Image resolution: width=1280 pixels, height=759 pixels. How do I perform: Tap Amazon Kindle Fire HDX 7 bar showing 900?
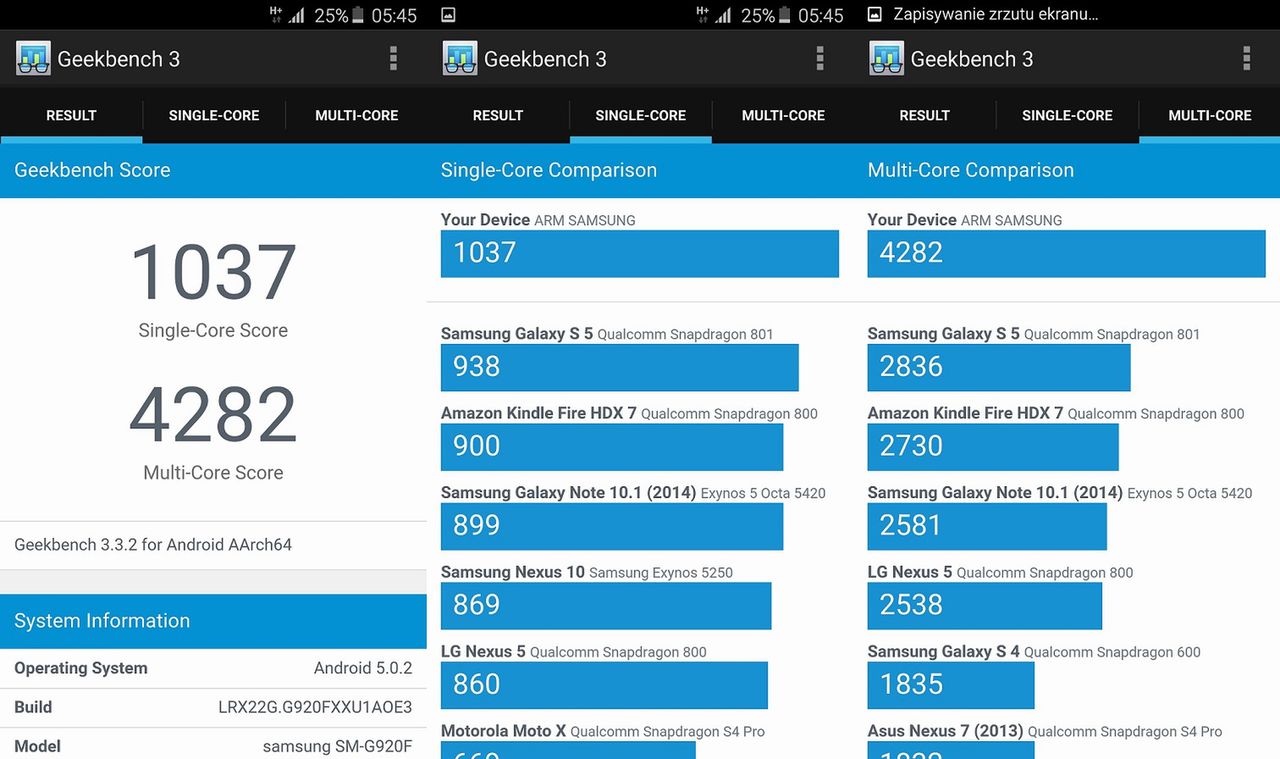tap(612, 446)
